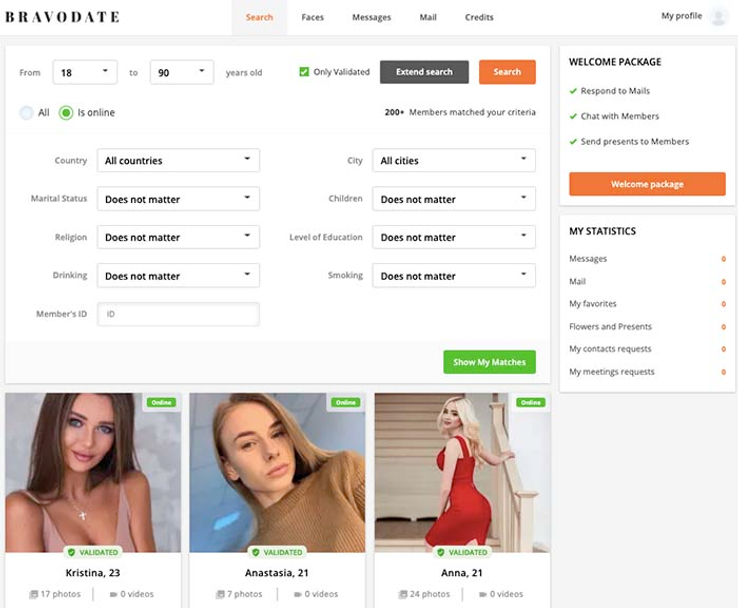
Task: Open the Country dropdown
Action: pyautogui.click(x=178, y=160)
